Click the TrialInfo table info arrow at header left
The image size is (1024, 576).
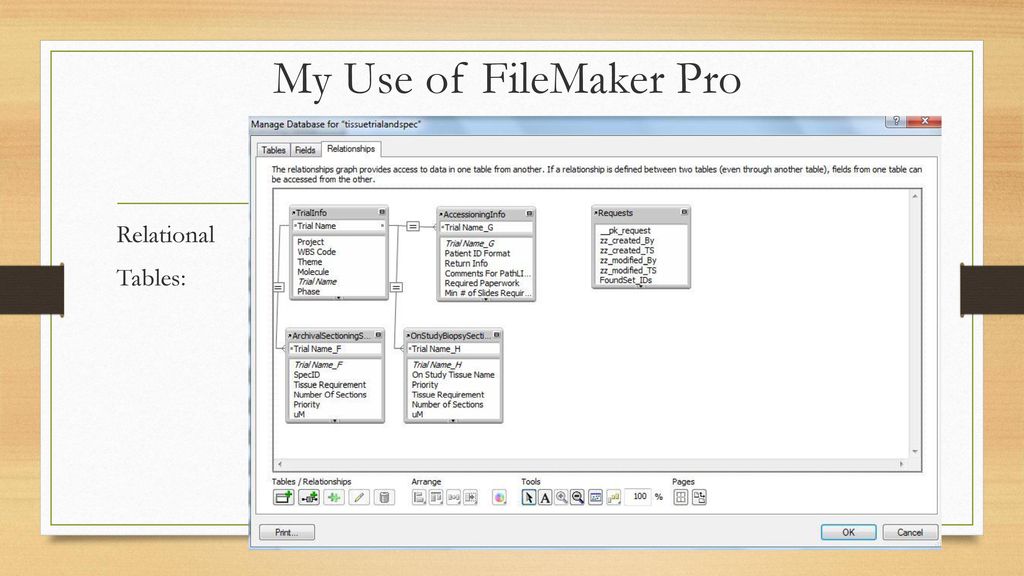(x=293, y=213)
